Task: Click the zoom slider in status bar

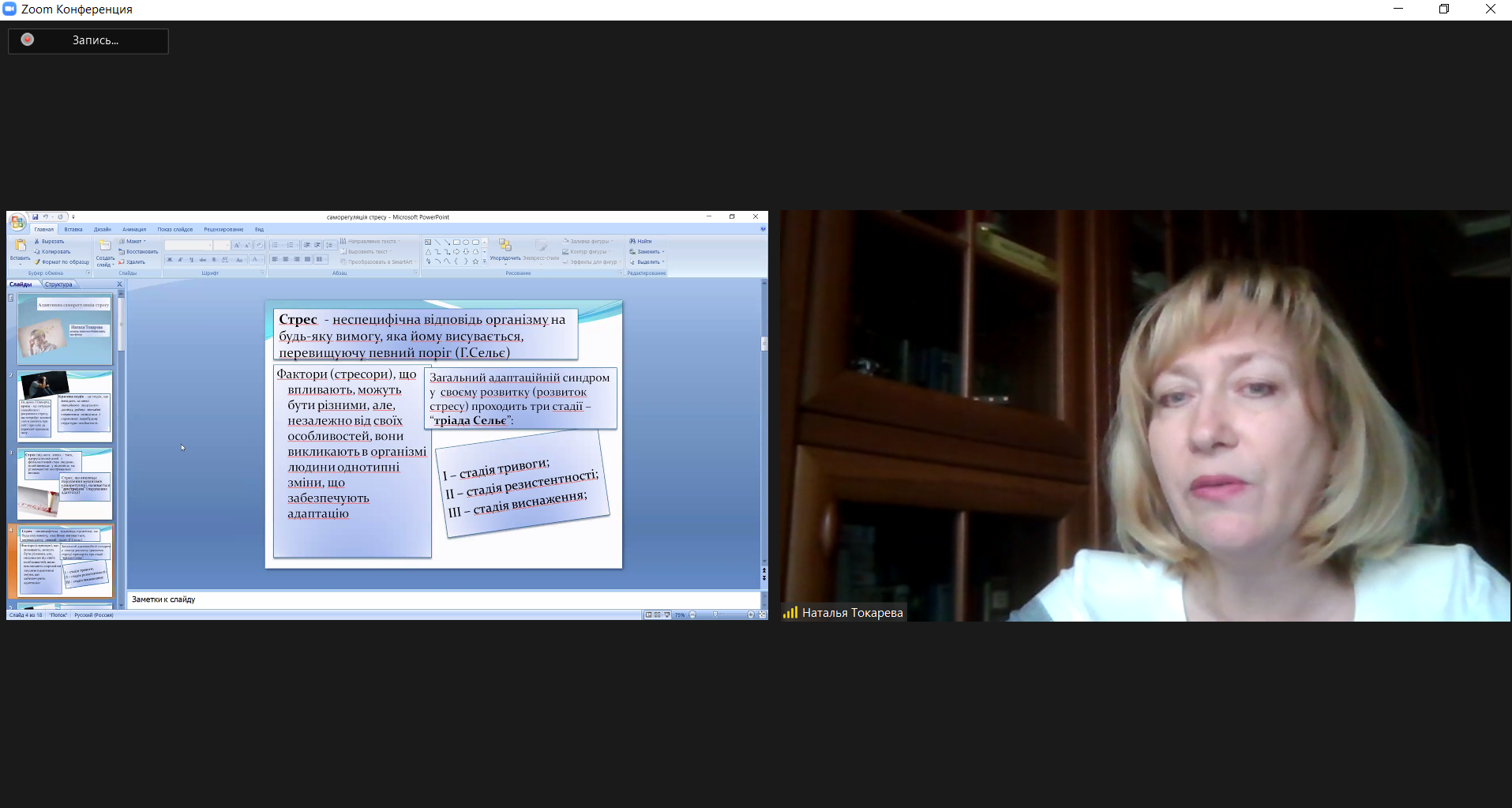Action: (716, 614)
